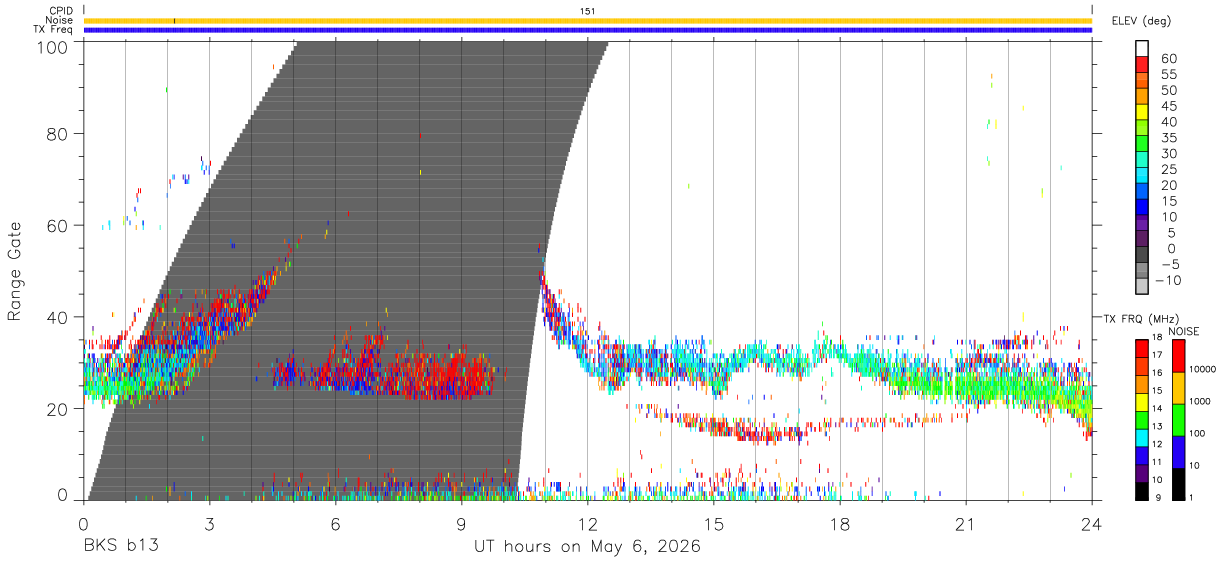Click the yellow Noise strip above the plot
This screenshot has height=567, width=1228.
pos(587,20)
